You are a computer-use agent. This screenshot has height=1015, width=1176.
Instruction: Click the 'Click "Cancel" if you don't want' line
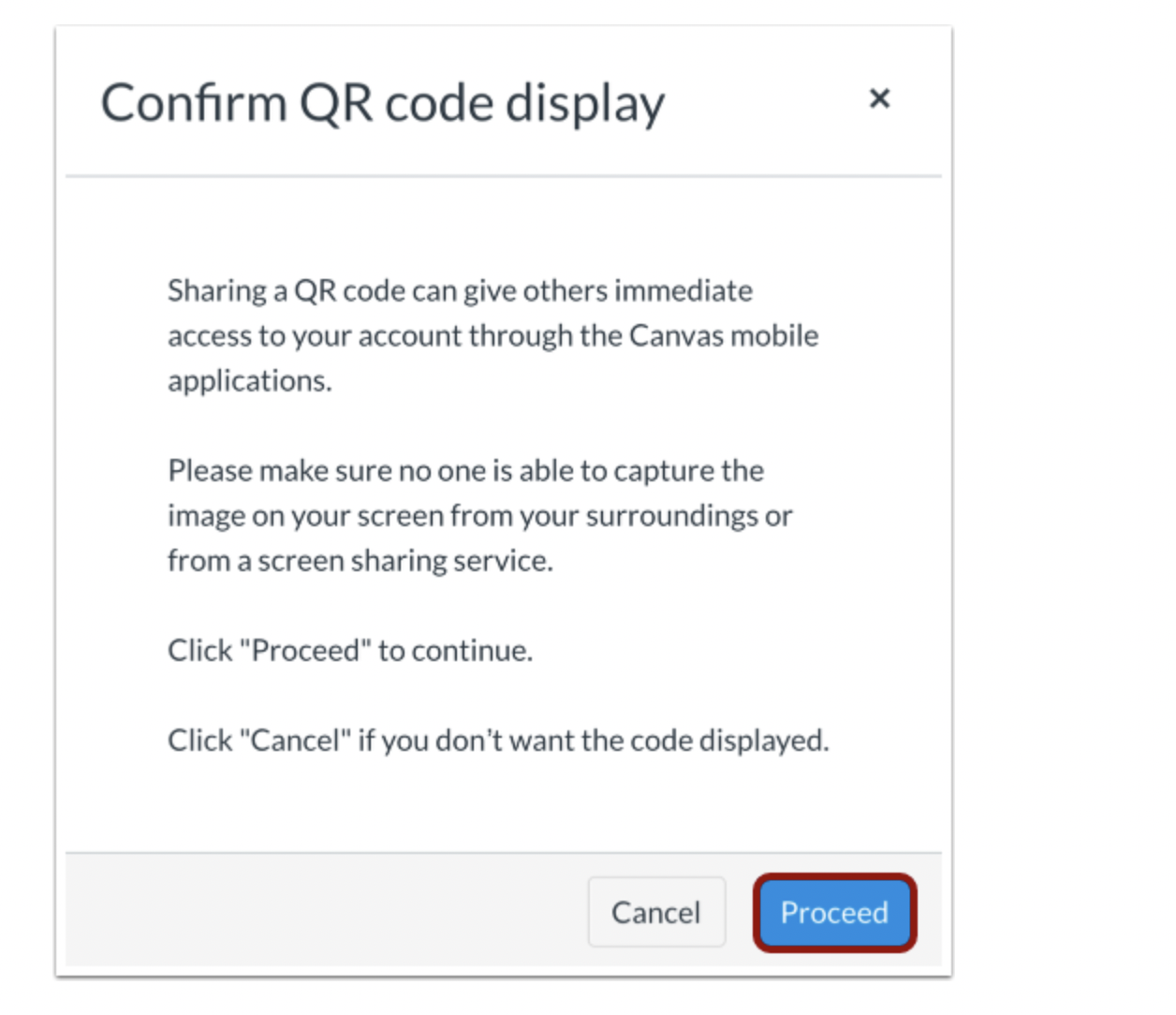pos(497,741)
